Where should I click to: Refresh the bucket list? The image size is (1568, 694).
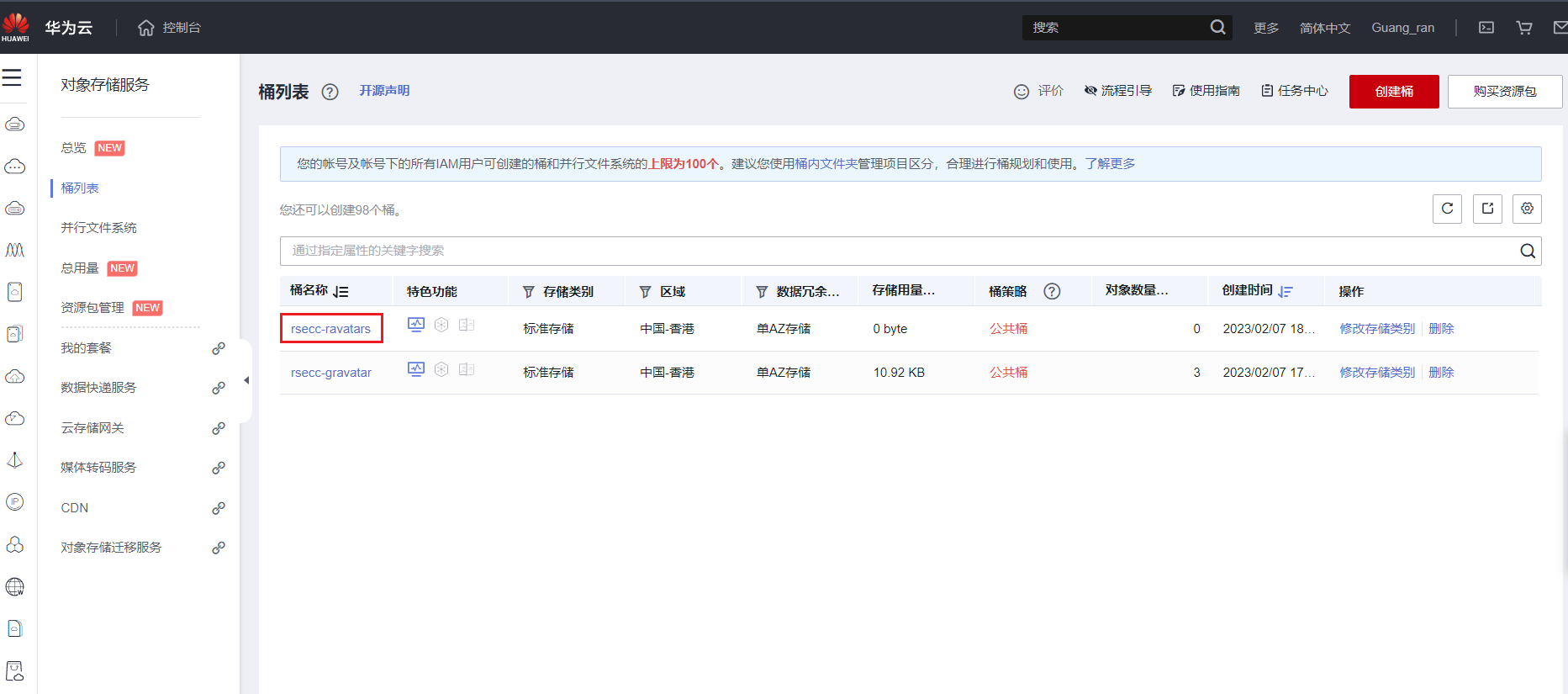1447,209
